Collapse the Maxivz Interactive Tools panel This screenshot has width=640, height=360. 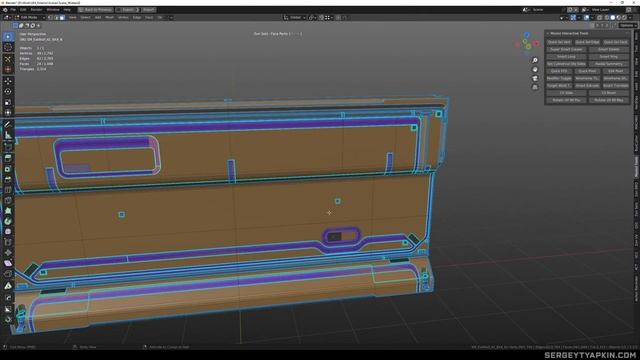click(548, 33)
